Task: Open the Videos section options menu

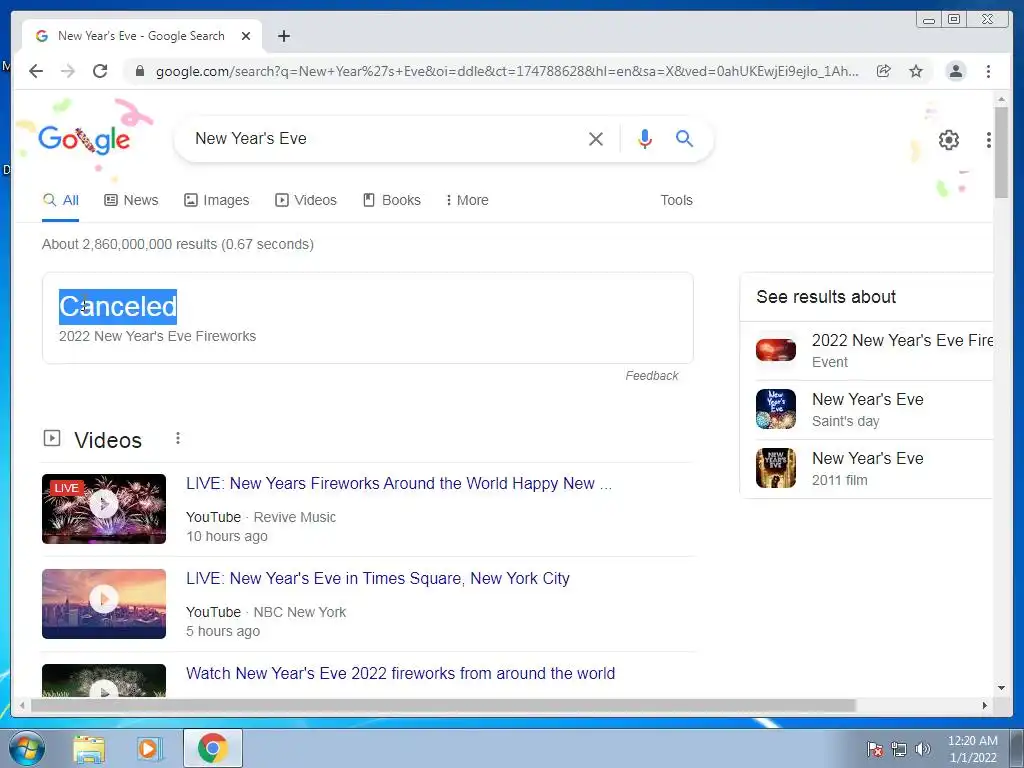Action: pos(178,438)
